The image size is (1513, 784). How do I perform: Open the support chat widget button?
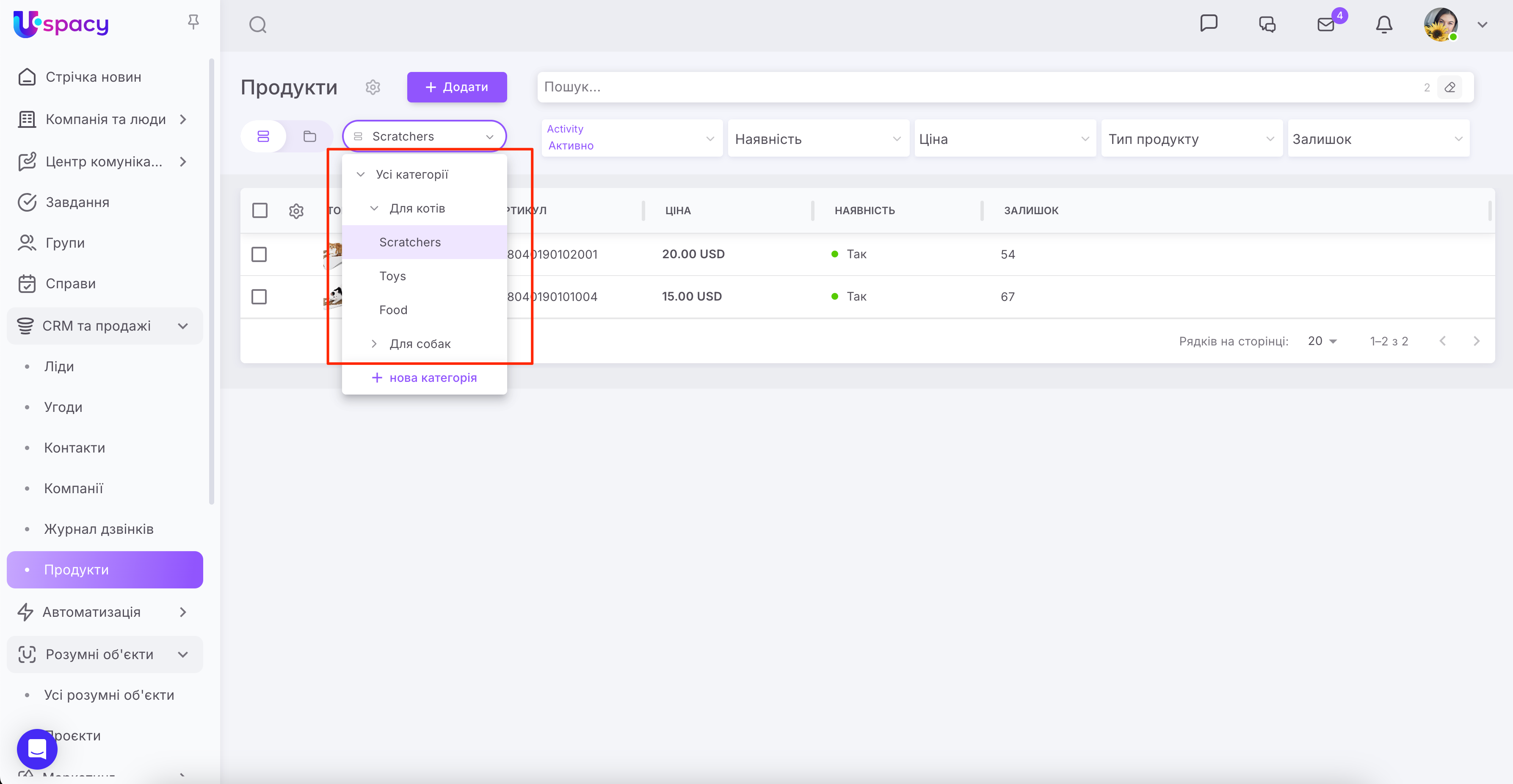pyautogui.click(x=37, y=749)
